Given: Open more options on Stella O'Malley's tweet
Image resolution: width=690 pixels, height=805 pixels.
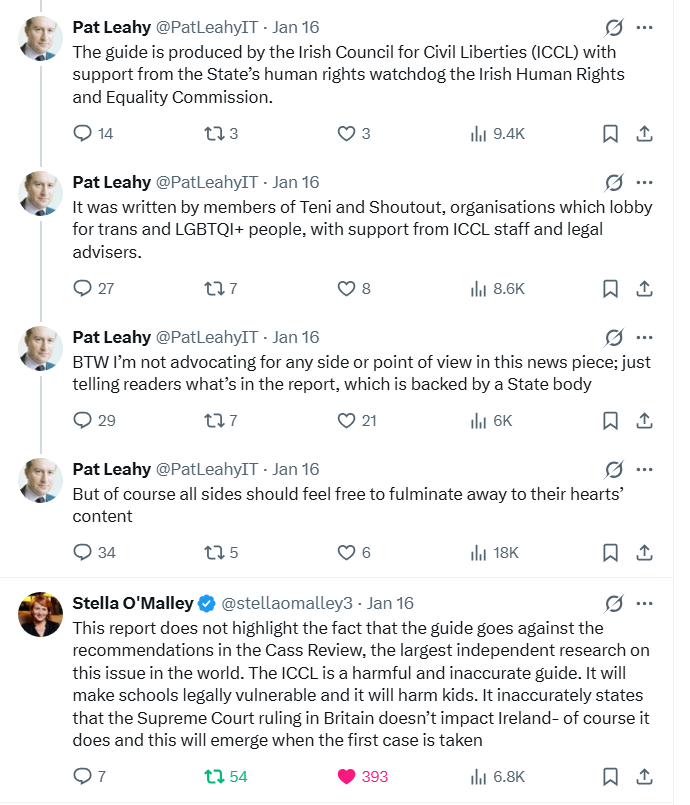Looking at the screenshot, I should [x=645, y=603].
